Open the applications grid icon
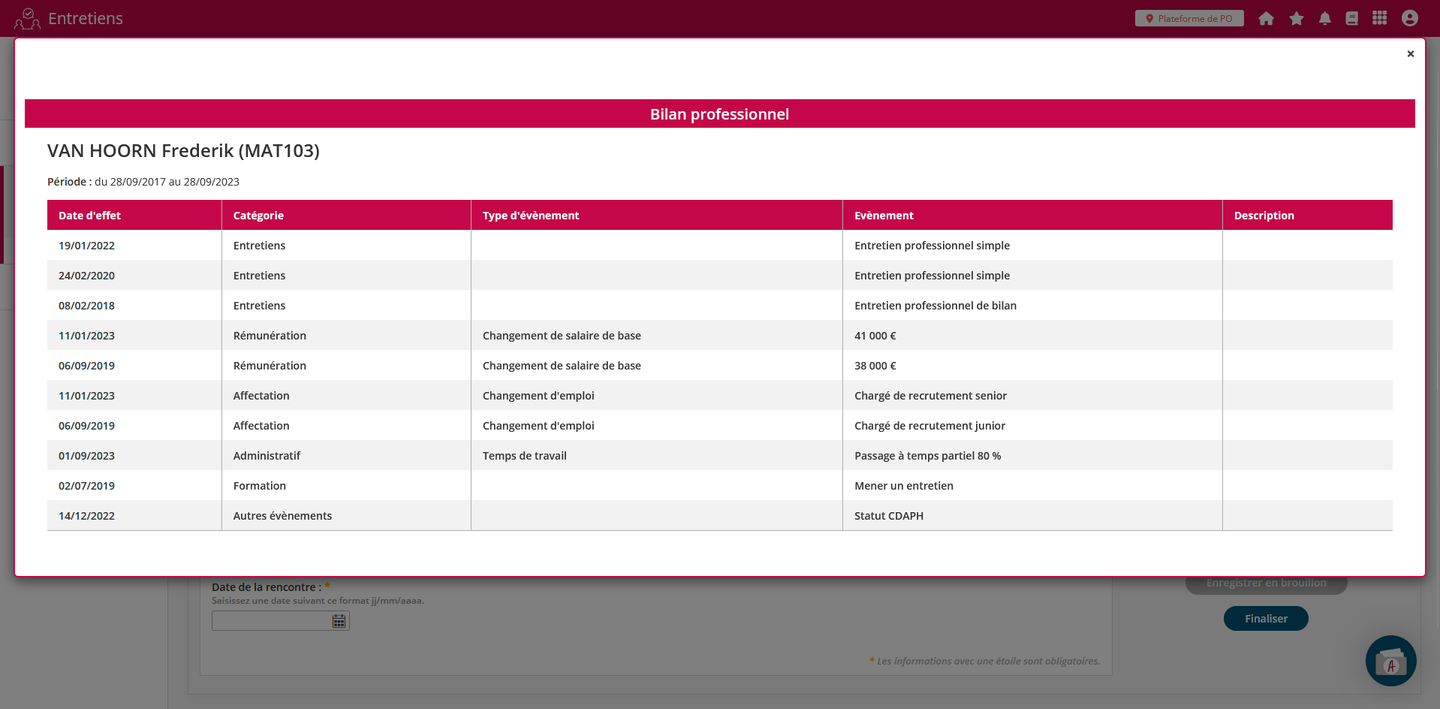Image resolution: width=1440 pixels, height=709 pixels. pyautogui.click(x=1380, y=18)
